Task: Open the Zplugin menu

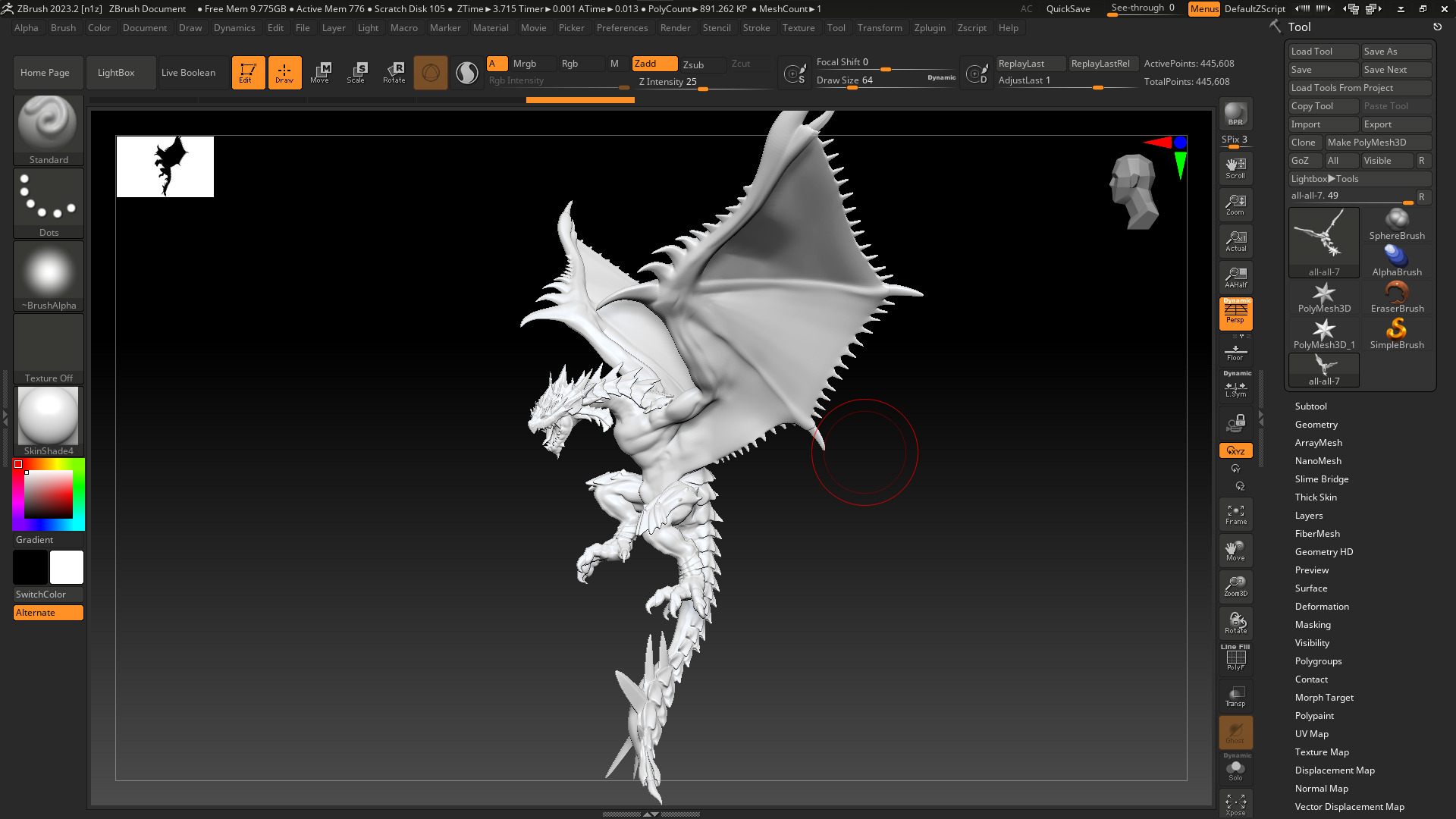Action: pos(930,28)
